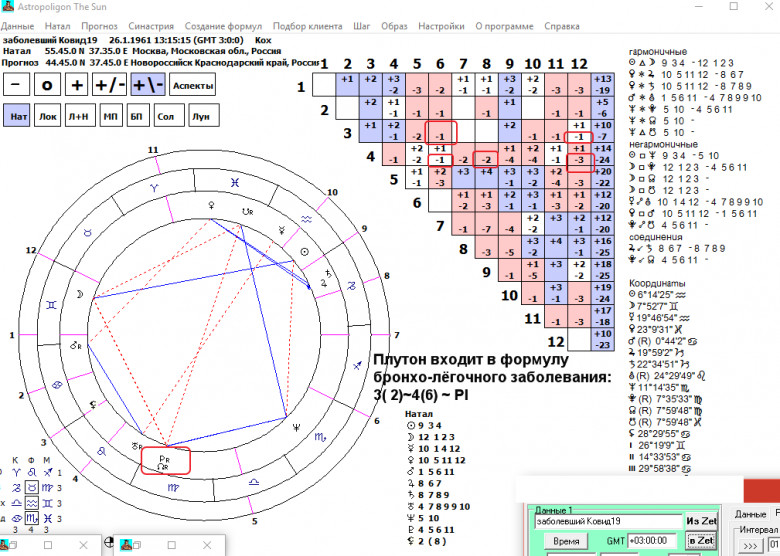Click the '+13 -19' totals cell in row 1

pyautogui.click(x=602, y=85)
